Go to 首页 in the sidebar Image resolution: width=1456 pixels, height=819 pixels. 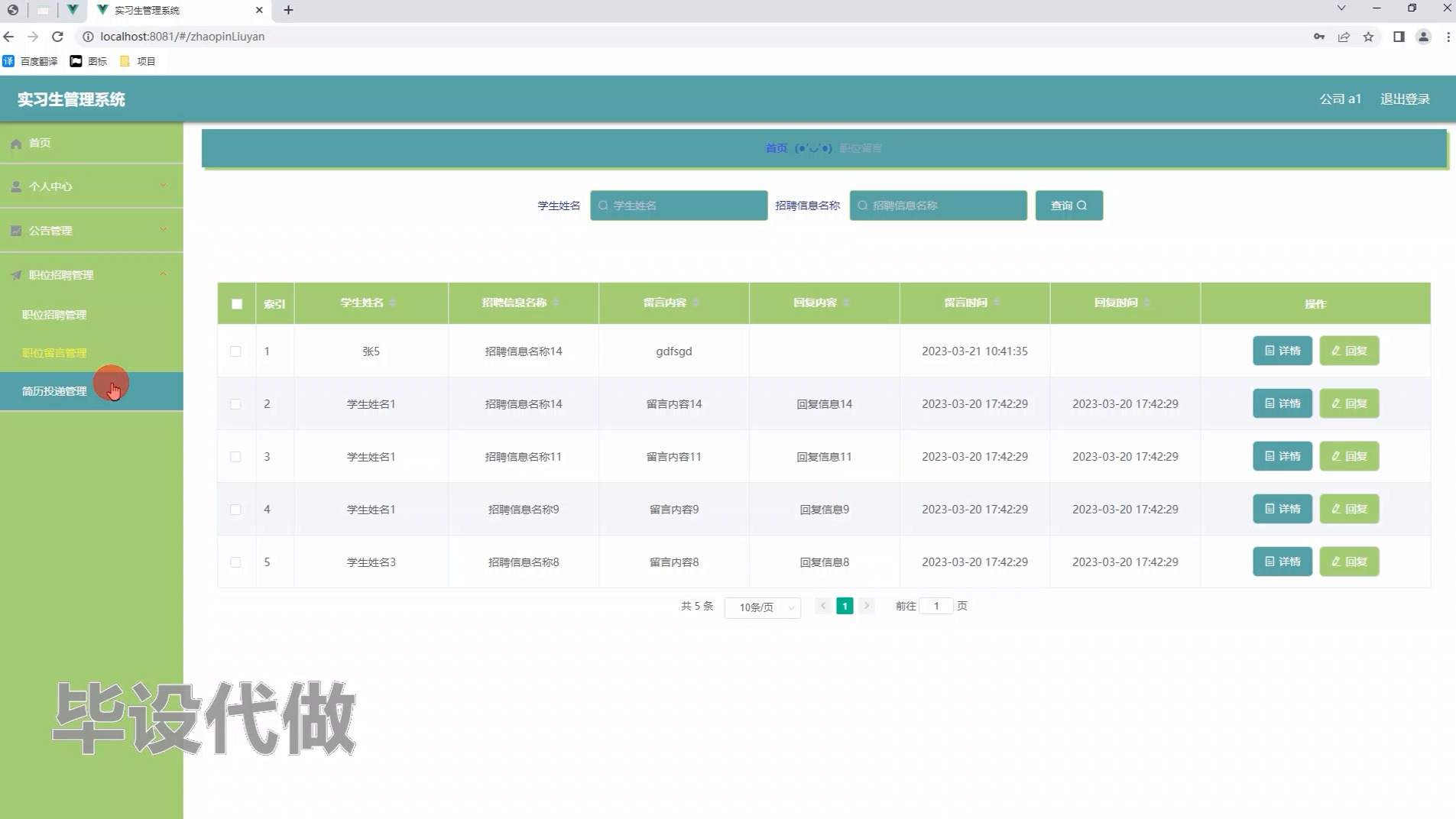pos(92,143)
